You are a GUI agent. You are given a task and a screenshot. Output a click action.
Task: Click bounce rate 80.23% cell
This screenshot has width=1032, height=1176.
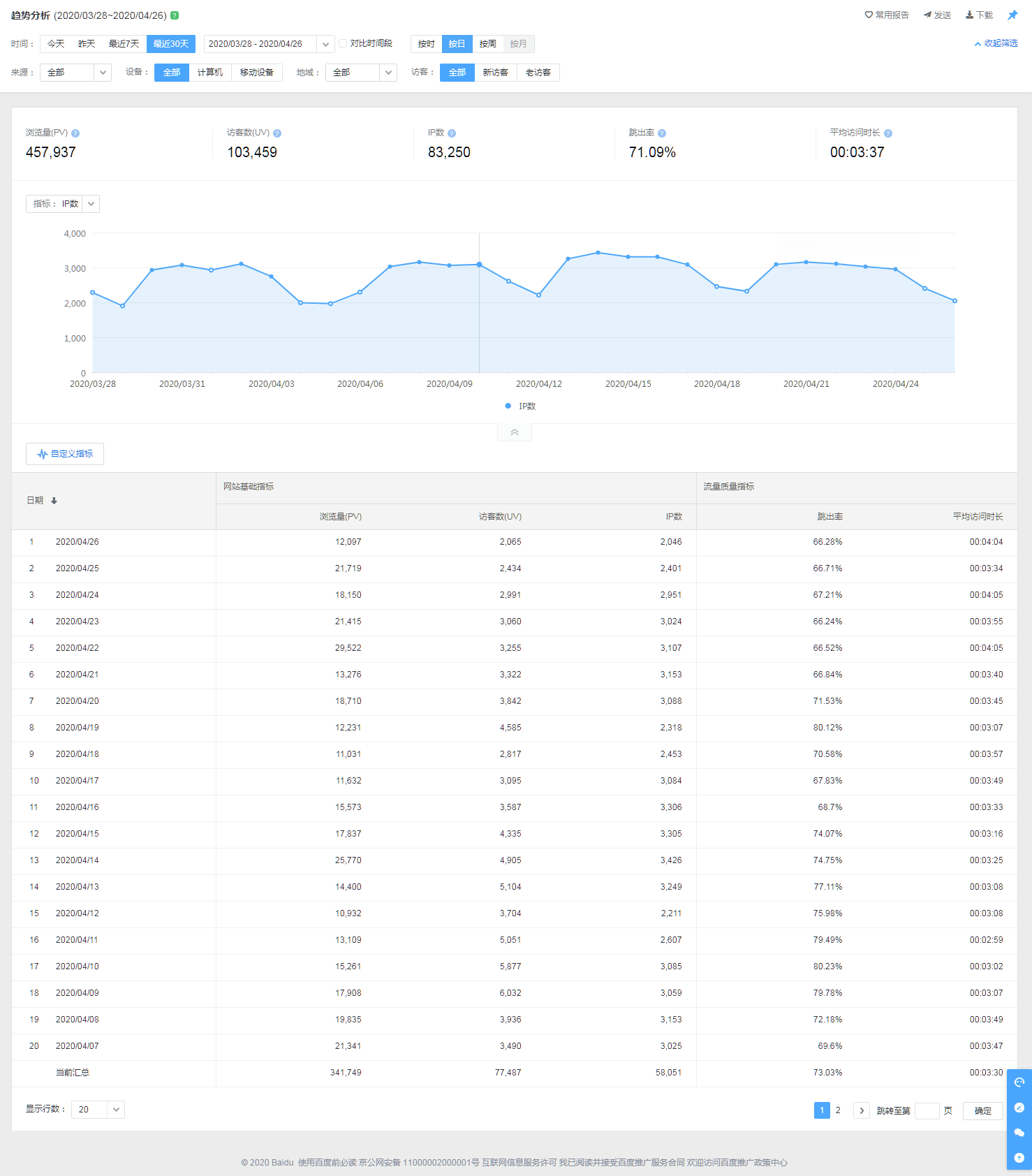click(x=827, y=966)
